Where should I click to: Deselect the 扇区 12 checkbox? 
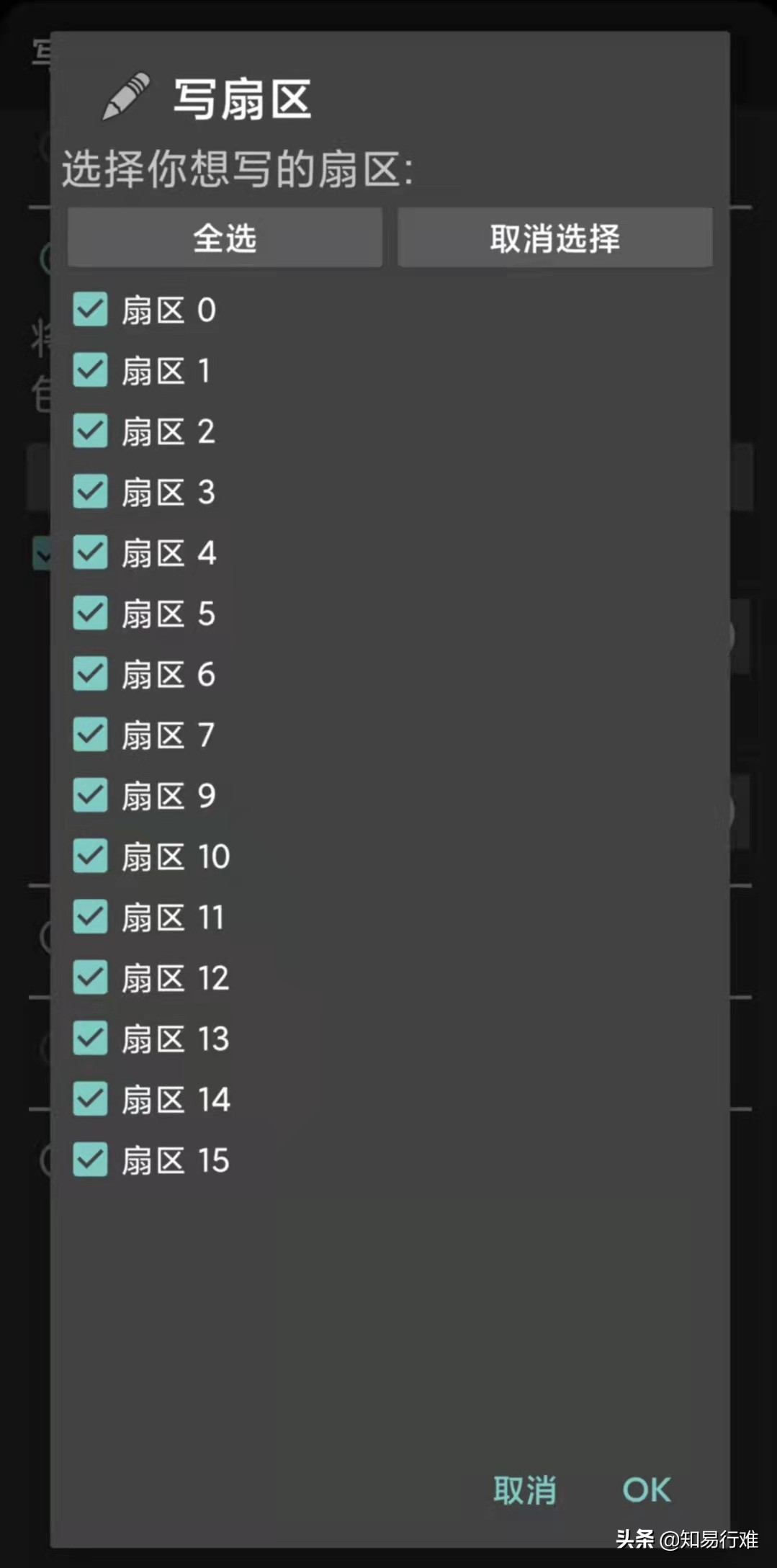(x=91, y=977)
